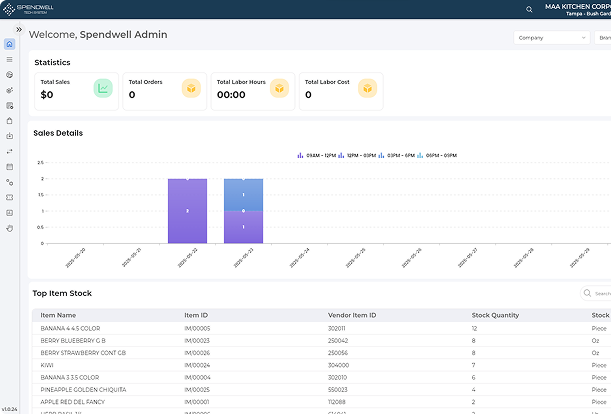This screenshot has width=611, height=414.
Task: Click the Item ID column header
Action: tap(196, 315)
